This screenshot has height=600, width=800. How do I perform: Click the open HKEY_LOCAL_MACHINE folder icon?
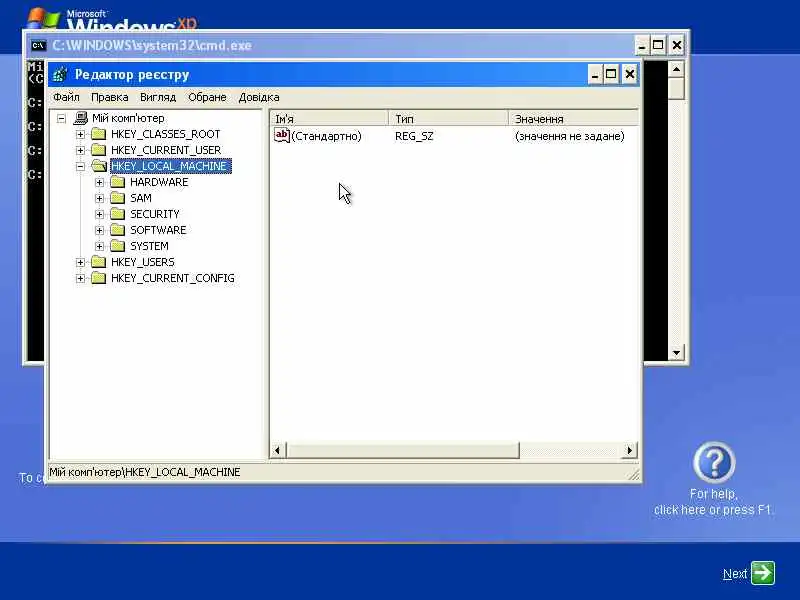[x=99, y=166]
